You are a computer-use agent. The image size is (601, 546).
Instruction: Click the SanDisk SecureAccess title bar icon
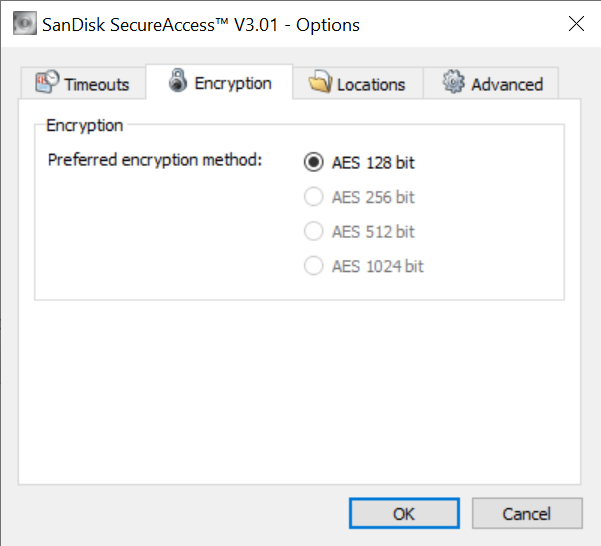(25, 23)
